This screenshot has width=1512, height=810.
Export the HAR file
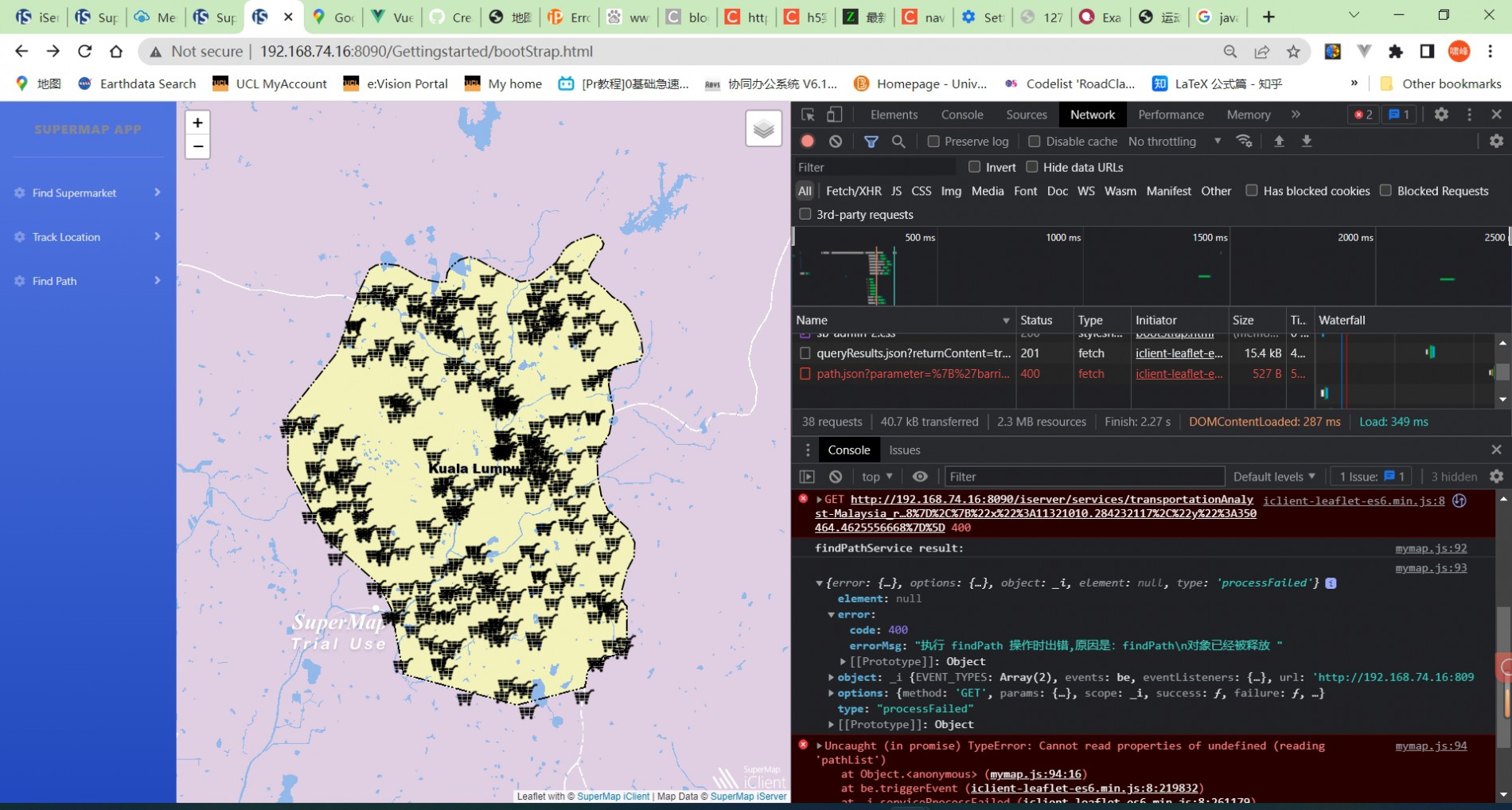click(x=1306, y=141)
